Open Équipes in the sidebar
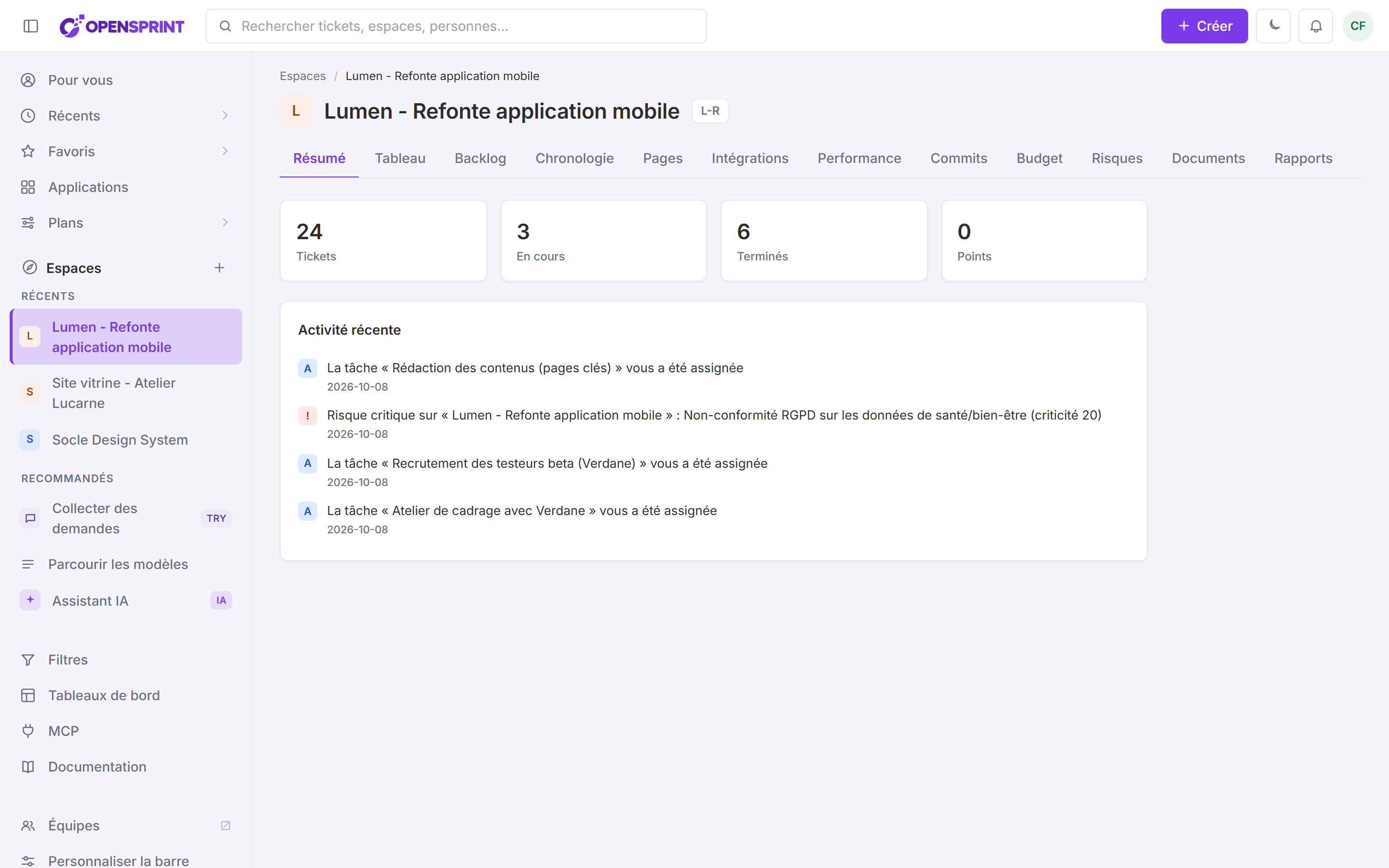1389x868 pixels. [126, 825]
